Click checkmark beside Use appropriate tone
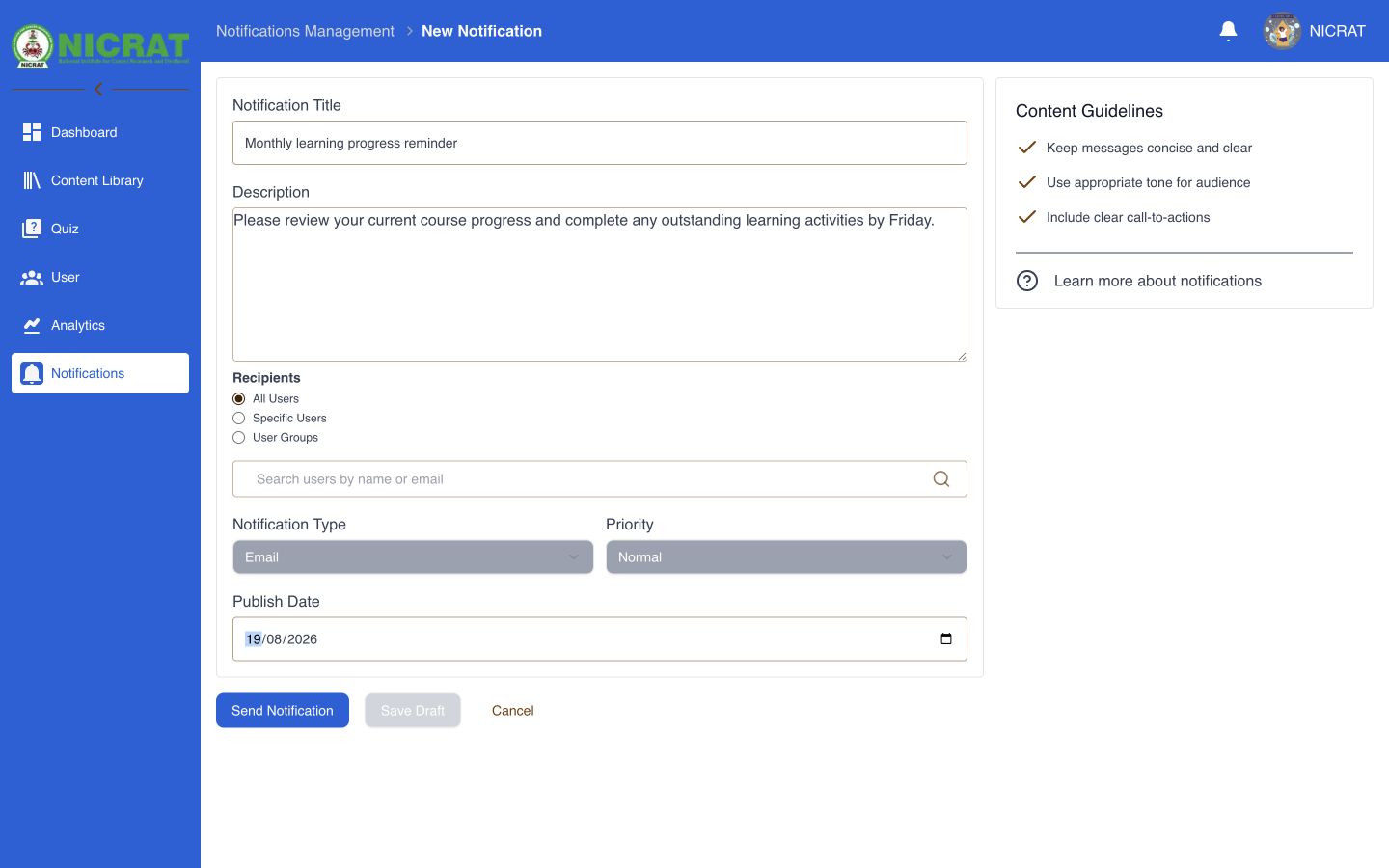Screen dimensions: 1389x868 tap(1027, 182)
